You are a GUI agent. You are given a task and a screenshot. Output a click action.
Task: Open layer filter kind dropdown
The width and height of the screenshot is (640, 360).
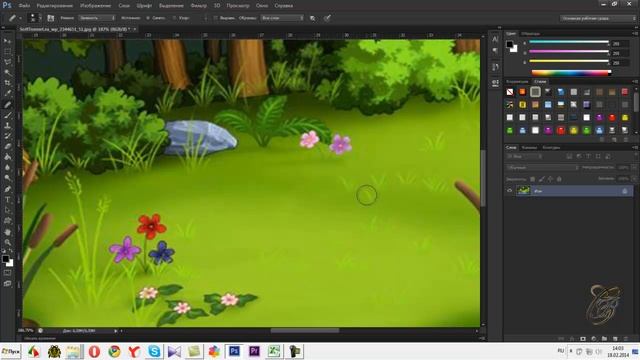click(x=524, y=156)
